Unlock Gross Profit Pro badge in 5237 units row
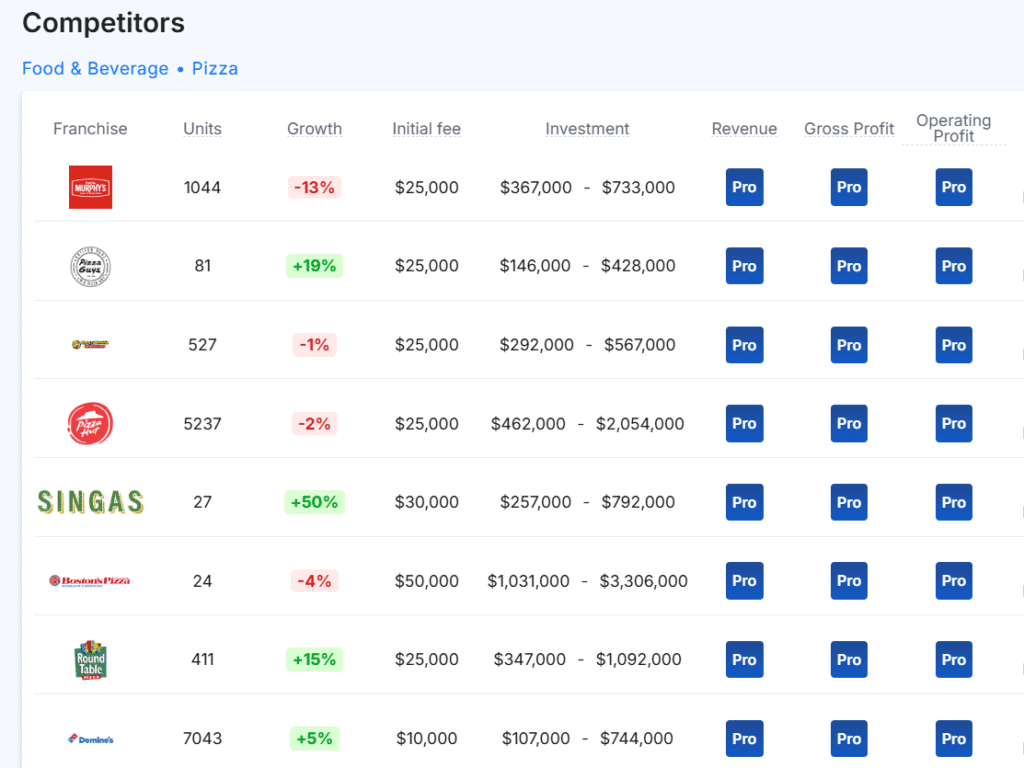Viewport: 1024px width, 768px height. 849,423
